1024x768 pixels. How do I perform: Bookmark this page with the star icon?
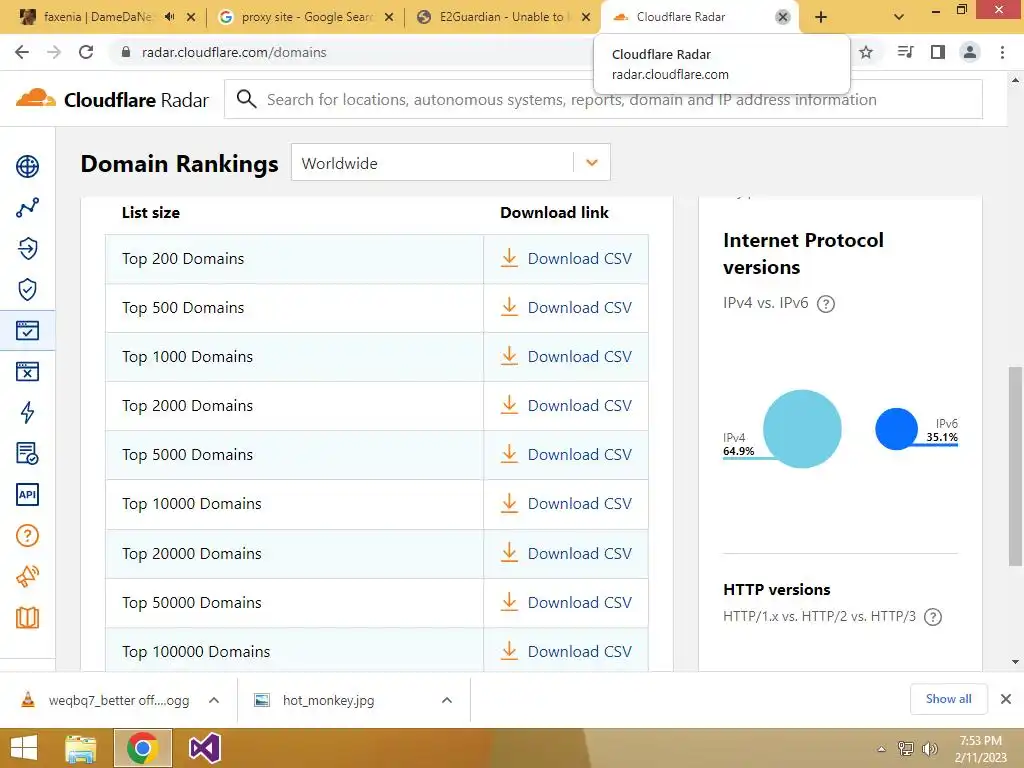(x=866, y=52)
